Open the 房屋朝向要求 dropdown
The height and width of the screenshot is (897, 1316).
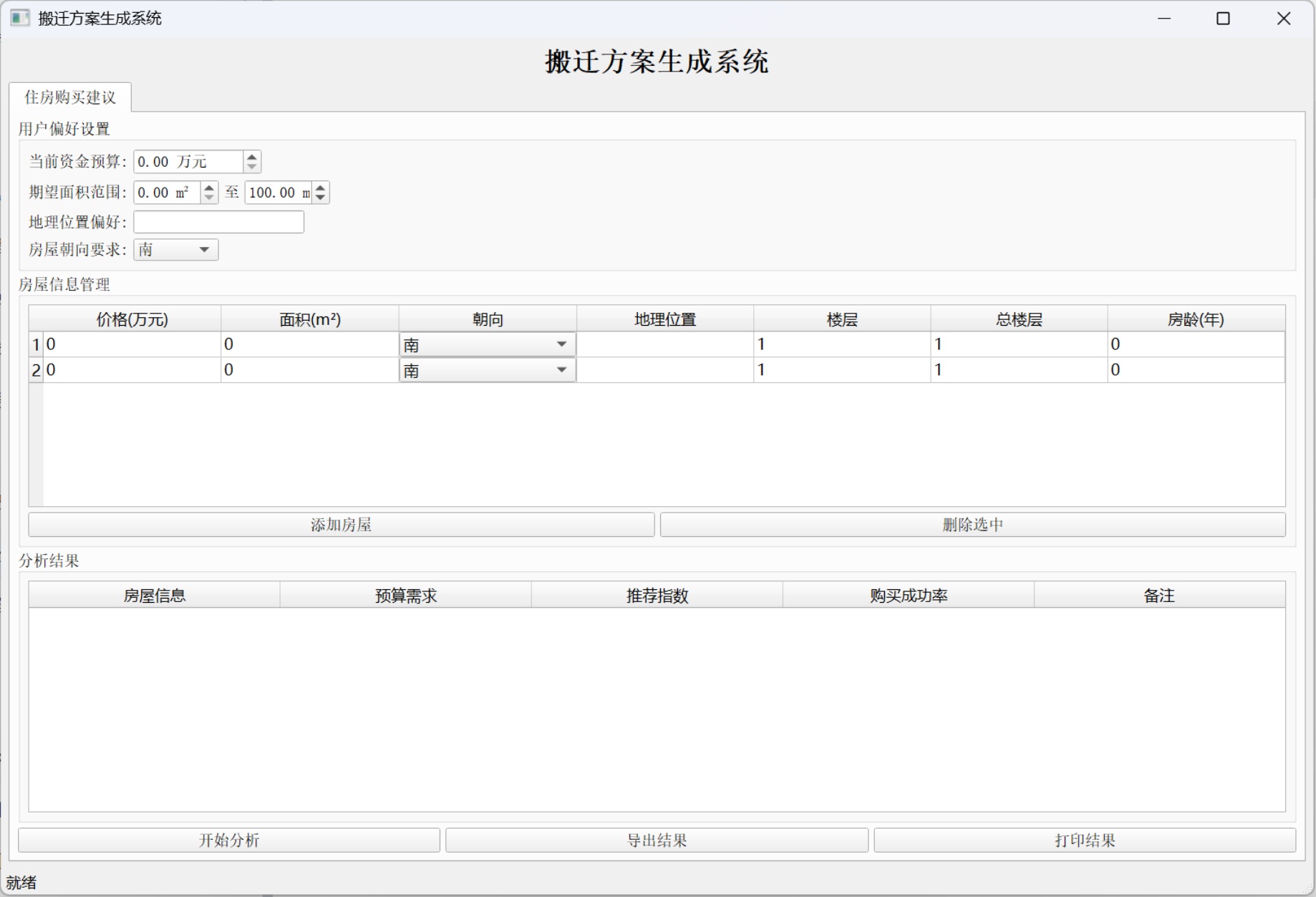tap(176, 250)
